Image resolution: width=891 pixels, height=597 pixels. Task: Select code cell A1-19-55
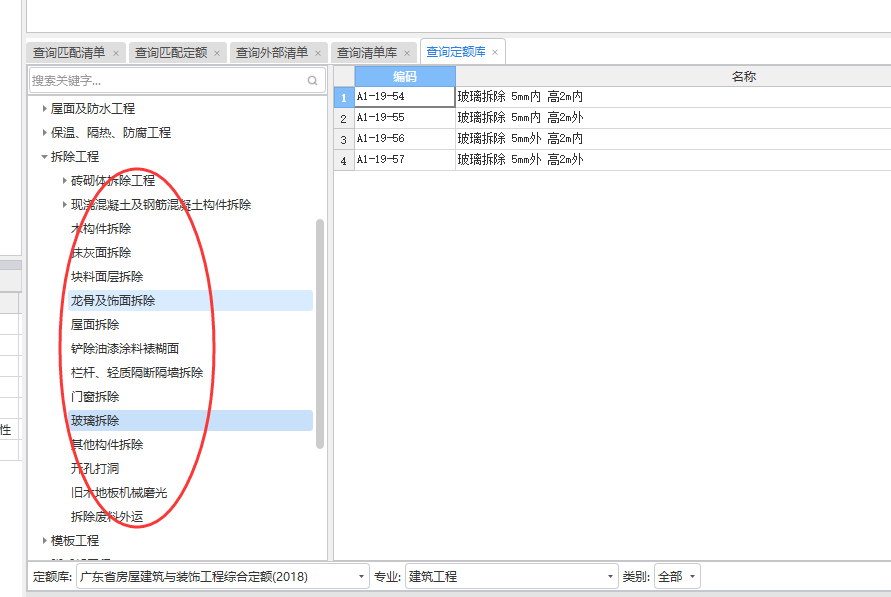405,118
